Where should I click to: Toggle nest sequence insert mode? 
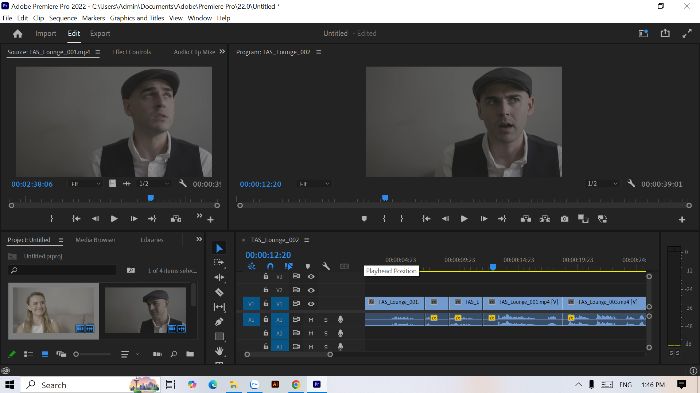[251, 266]
